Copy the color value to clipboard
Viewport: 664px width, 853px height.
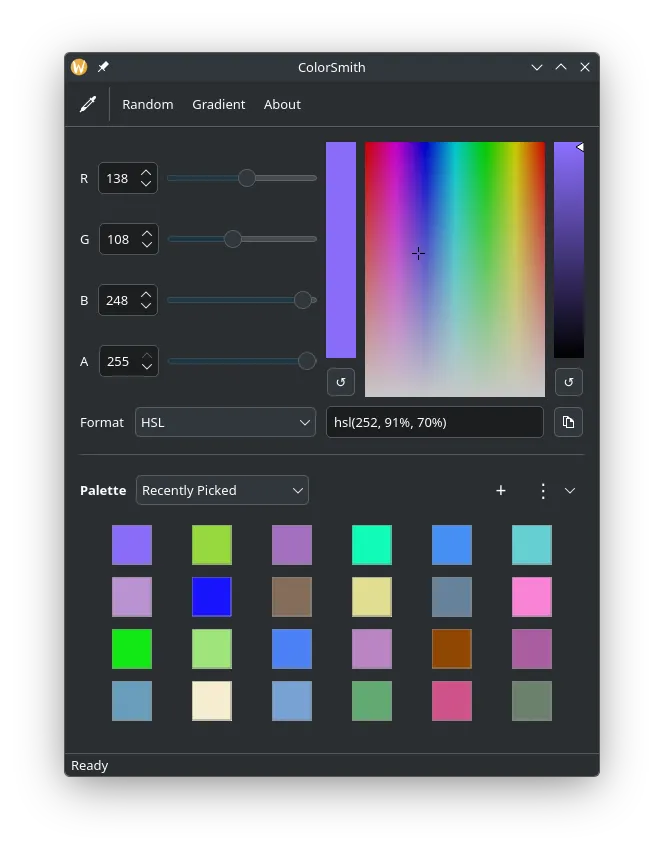tap(568, 422)
